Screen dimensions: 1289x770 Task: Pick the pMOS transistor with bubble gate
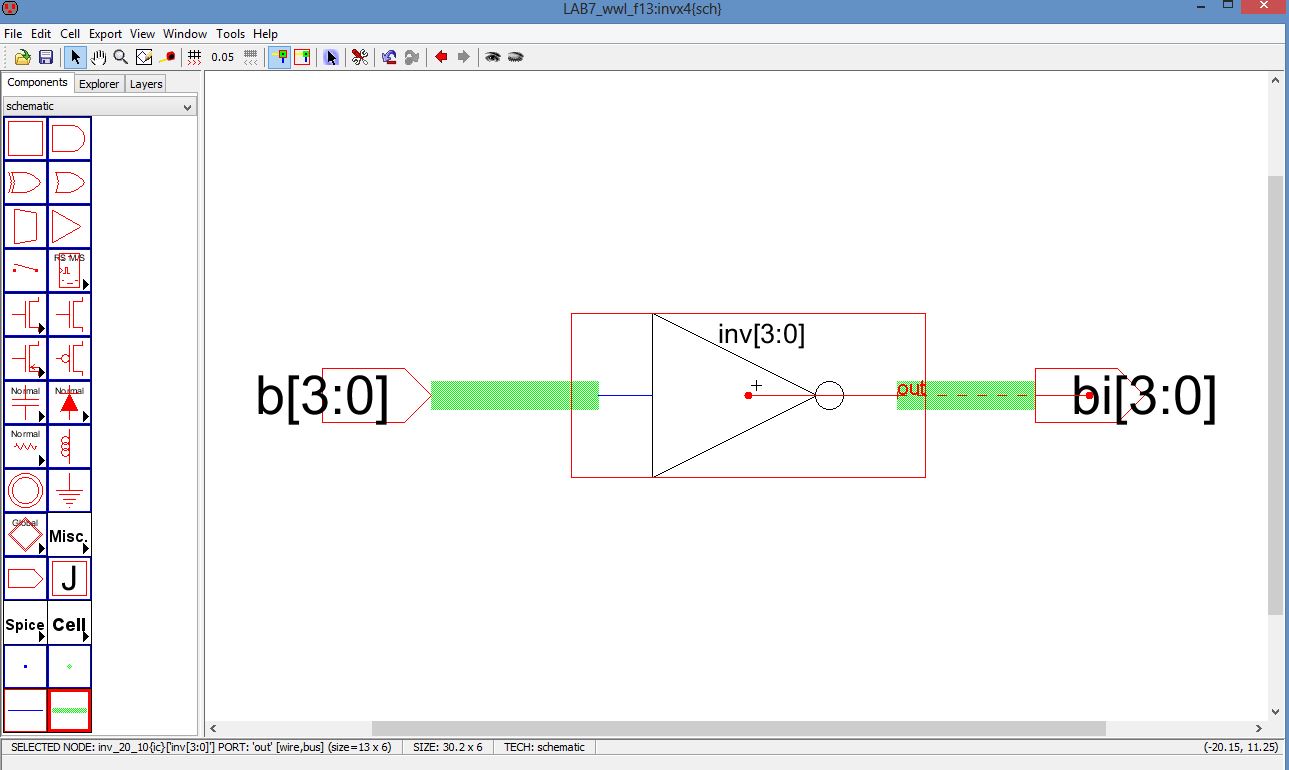[x=69, y=359]
